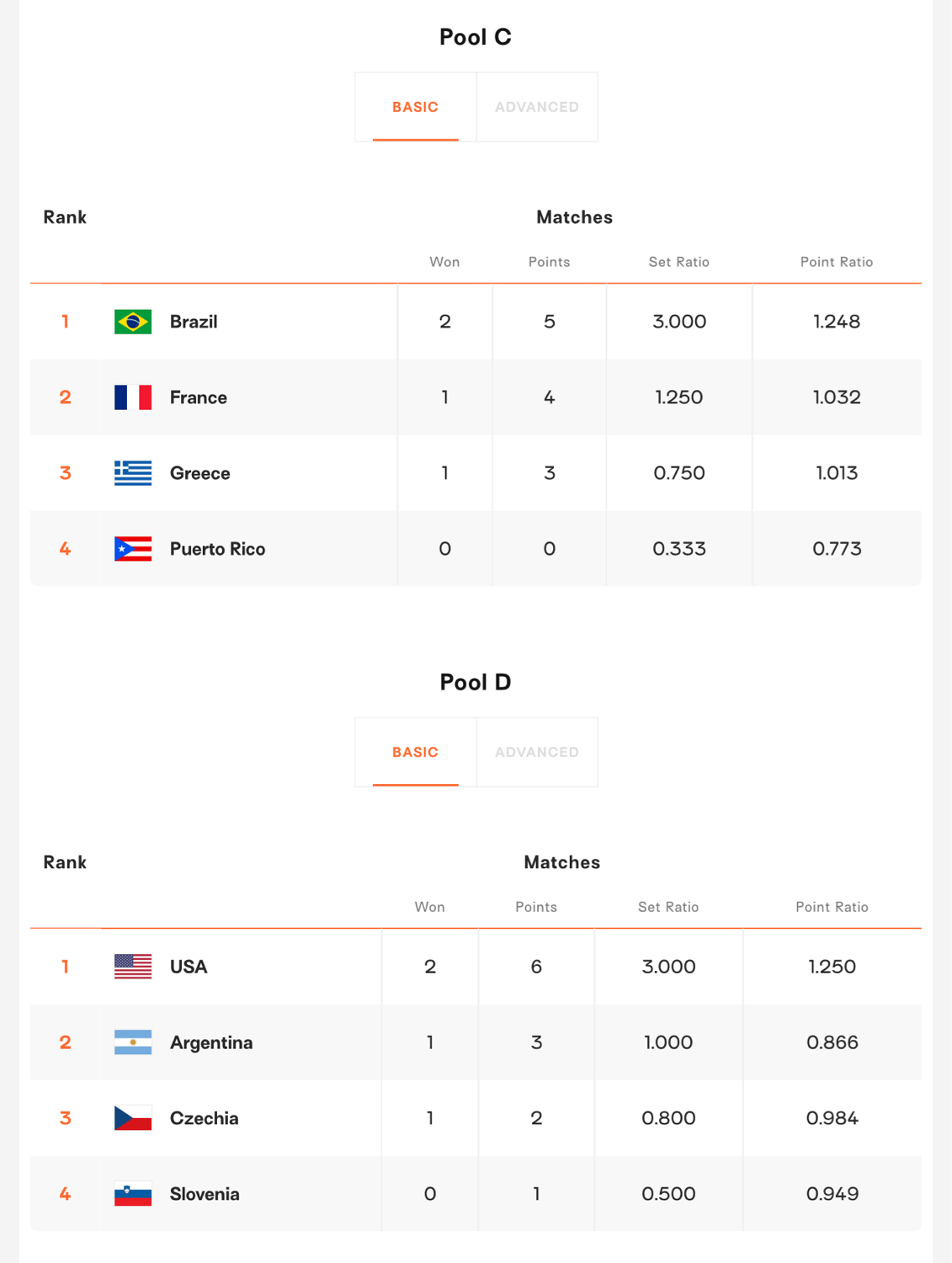The width and height of the screenshot is (952, 1263).
Task: Select Pool D Basic tab
Action: 416,752
